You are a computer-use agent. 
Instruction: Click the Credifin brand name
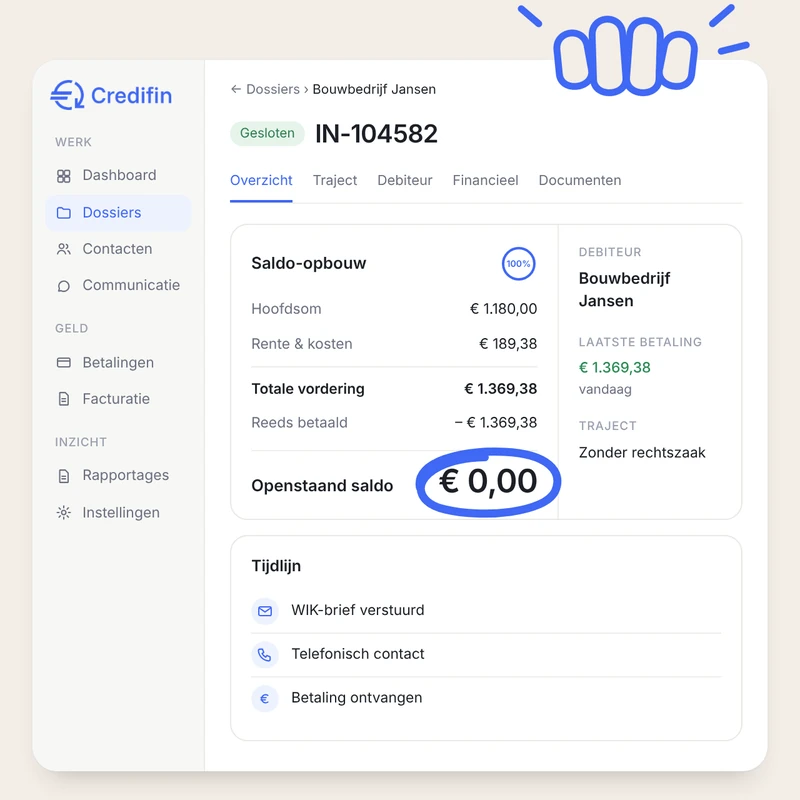pos(131,95)
